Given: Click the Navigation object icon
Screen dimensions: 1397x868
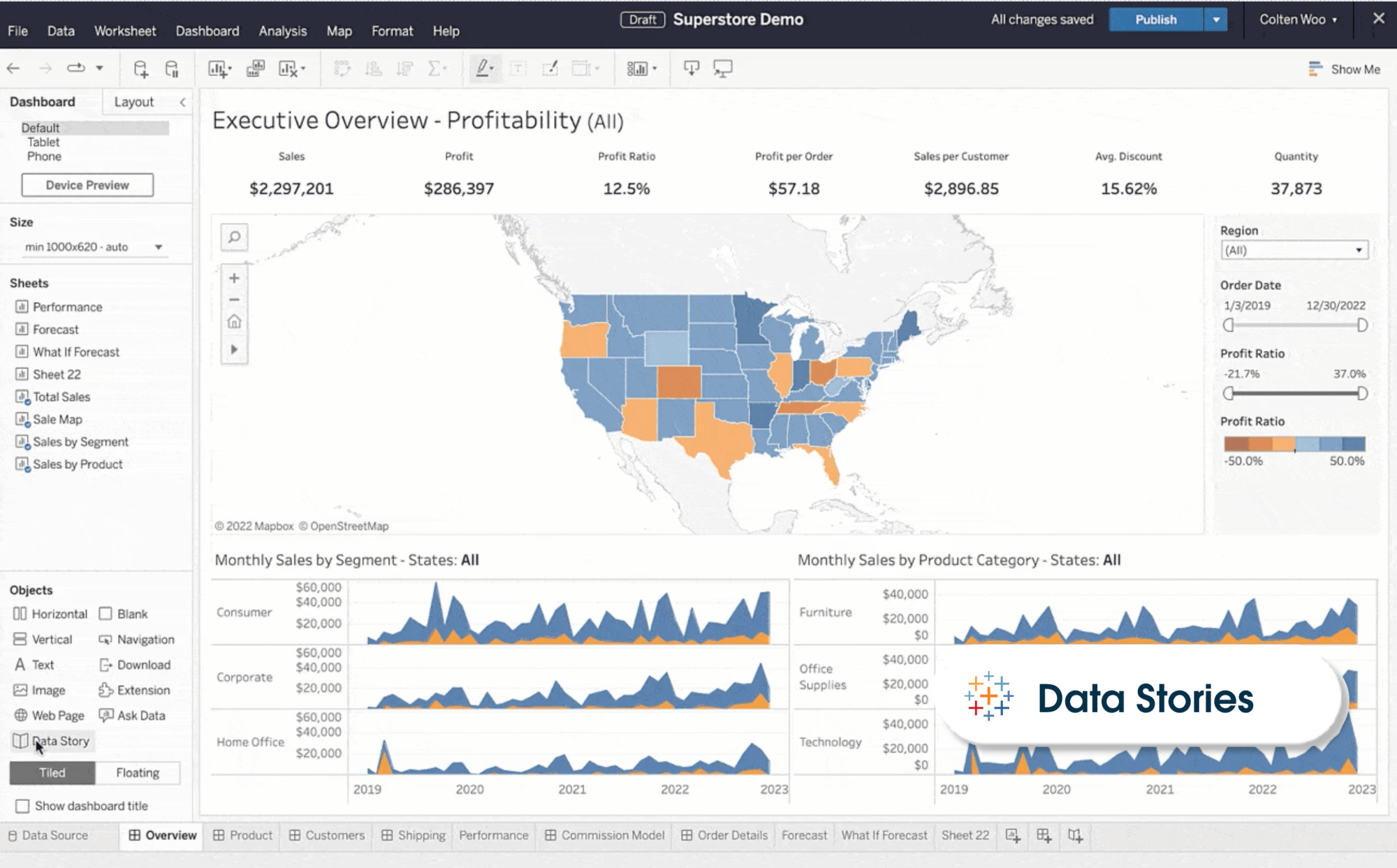Looking at the screenshot, I should click(x=106, y=639).
